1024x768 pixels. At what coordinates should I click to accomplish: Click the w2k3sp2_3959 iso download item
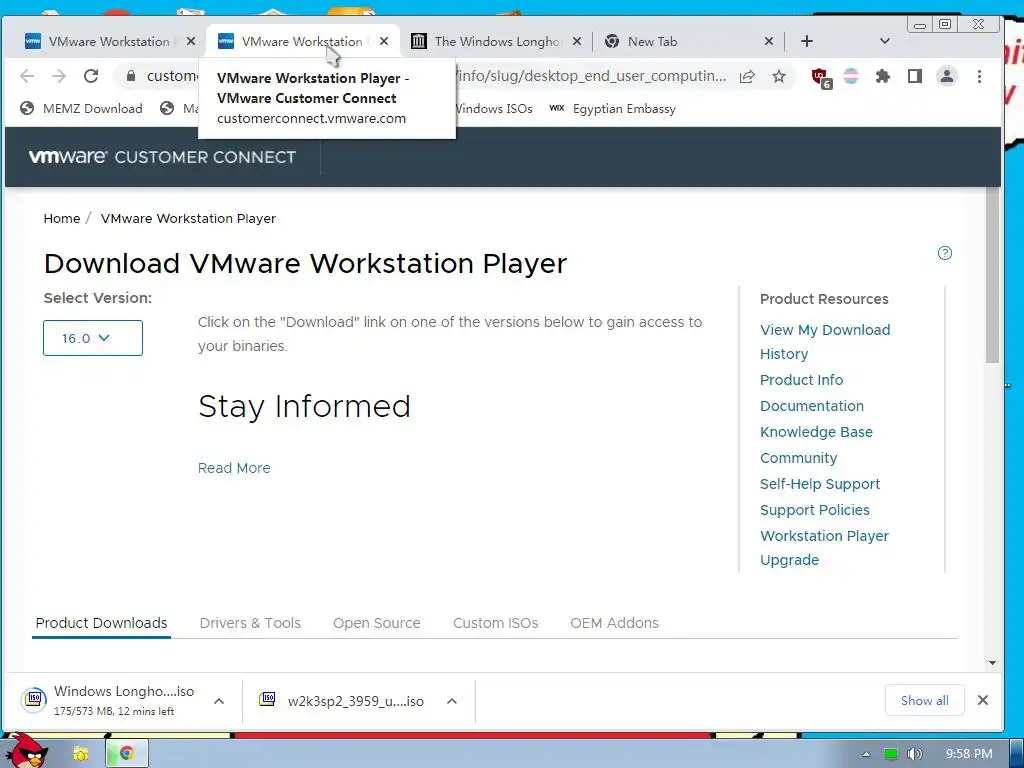[343, 701]
